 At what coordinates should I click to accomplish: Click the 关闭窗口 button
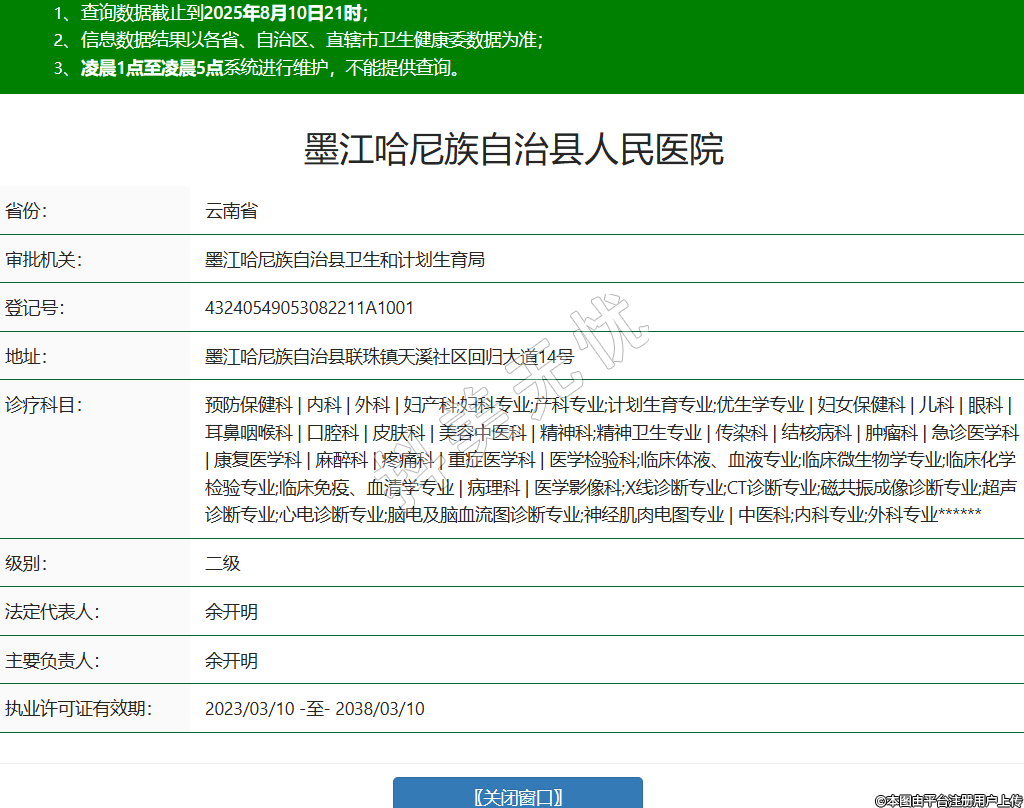click(517, 796)
